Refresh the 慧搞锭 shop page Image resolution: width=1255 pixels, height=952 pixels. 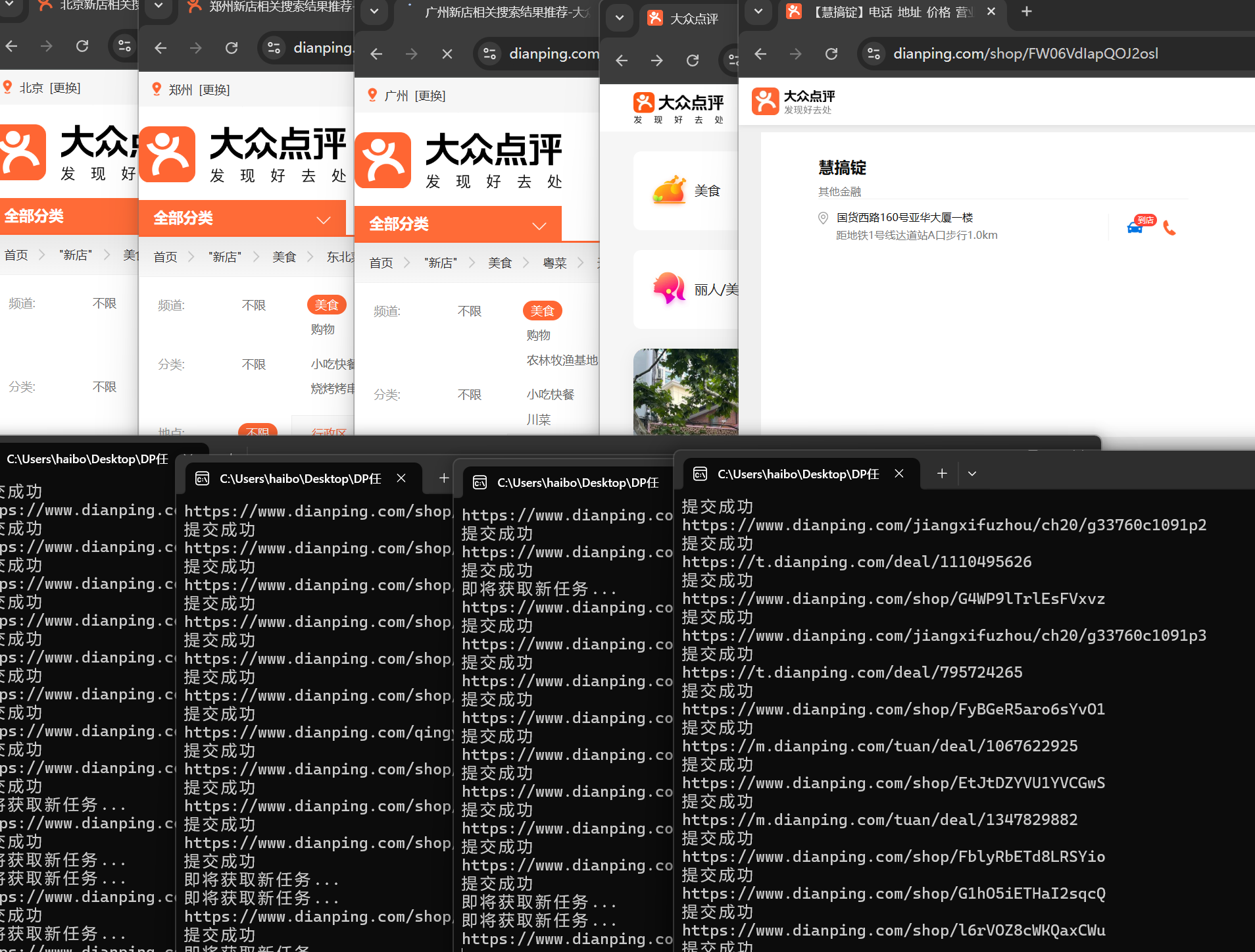831,53
